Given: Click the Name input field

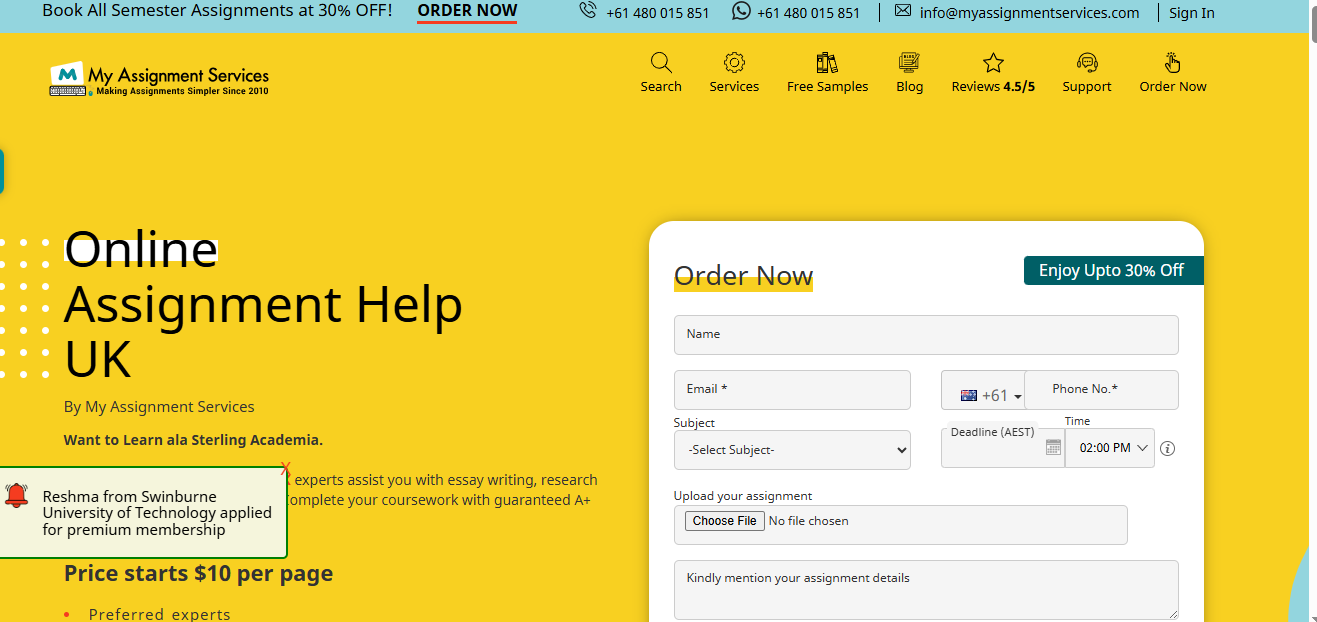Looking at the screenshot, I should coord(925,335).
